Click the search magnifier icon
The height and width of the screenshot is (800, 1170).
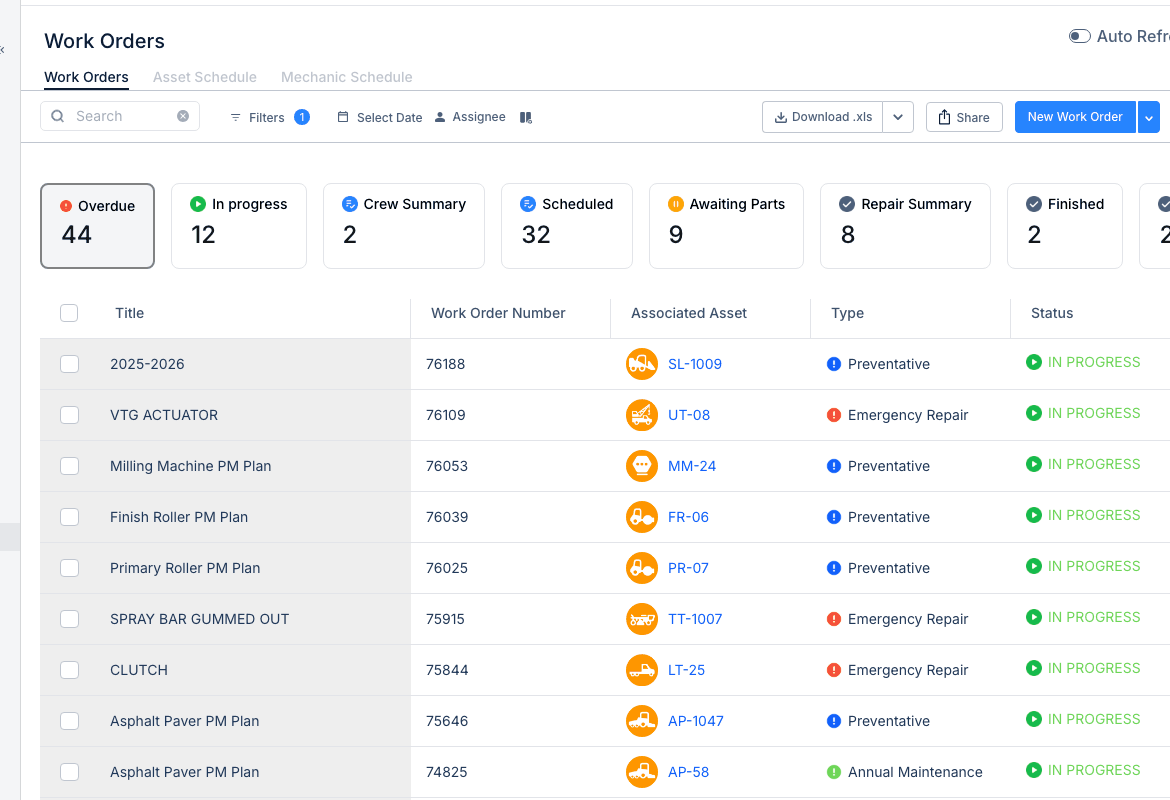click(x=57, y=116)
